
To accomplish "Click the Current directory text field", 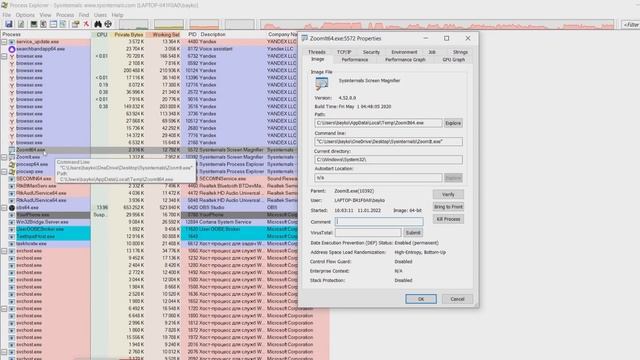I will pos(389,160).
